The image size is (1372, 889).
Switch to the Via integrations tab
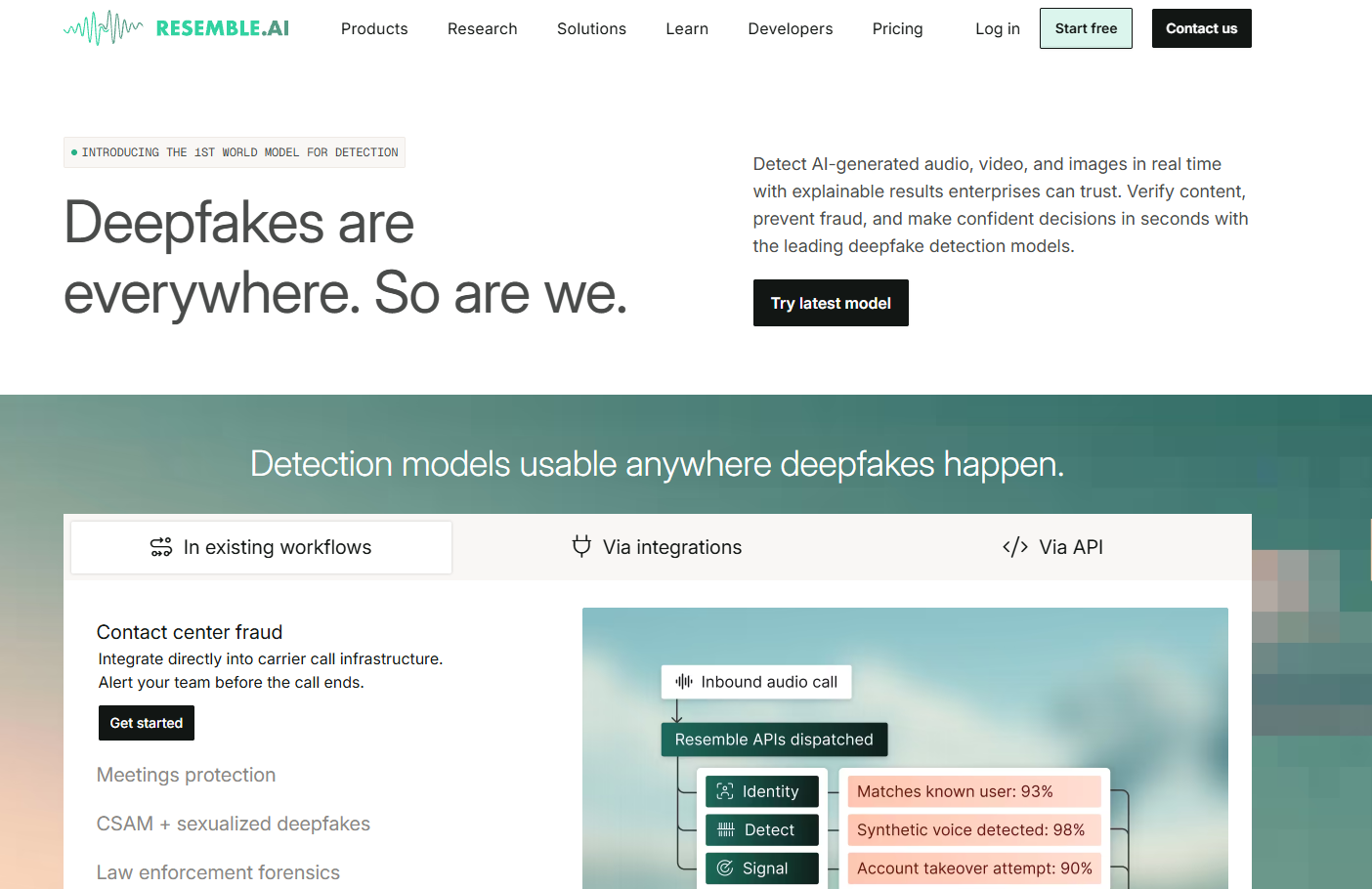pos(657,547)
